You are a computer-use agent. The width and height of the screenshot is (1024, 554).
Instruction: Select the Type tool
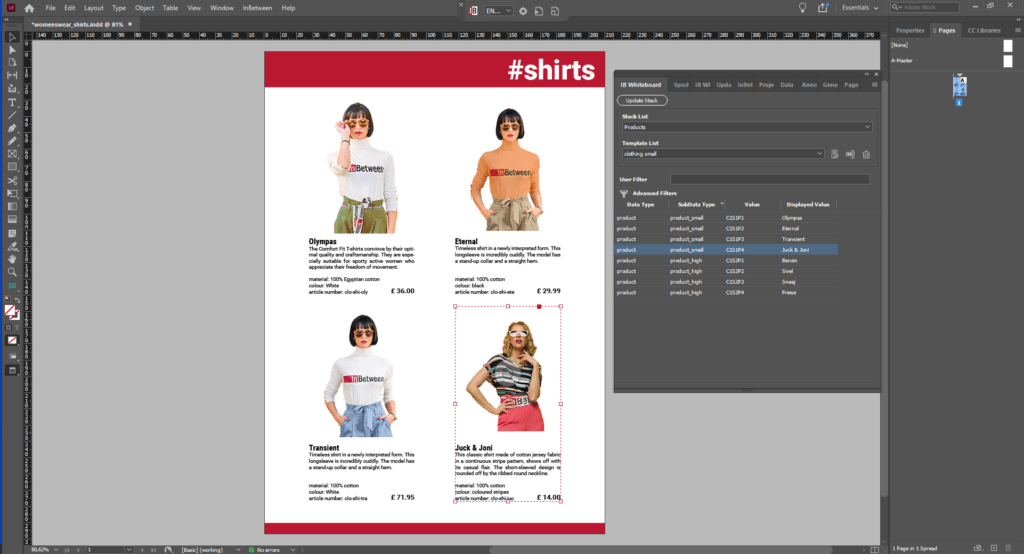[x=12, y=102]
